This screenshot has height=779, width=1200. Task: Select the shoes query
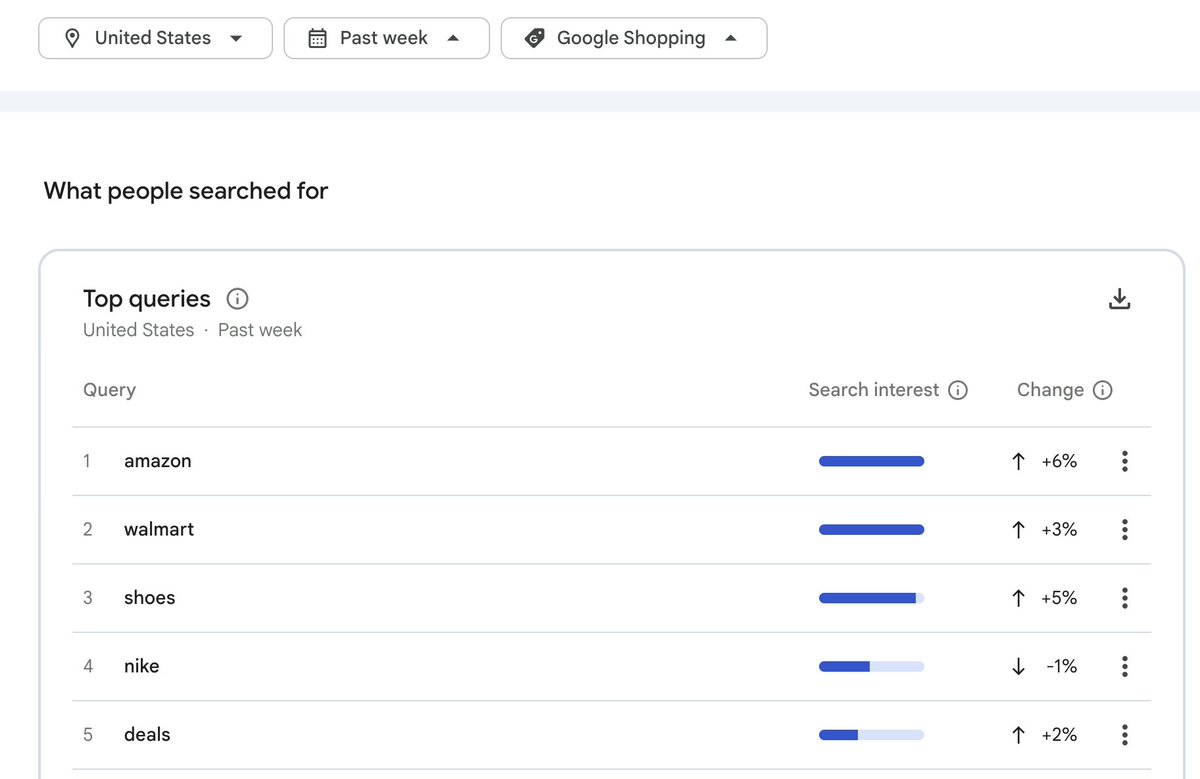pyautogui.click(x=150, y=598)
